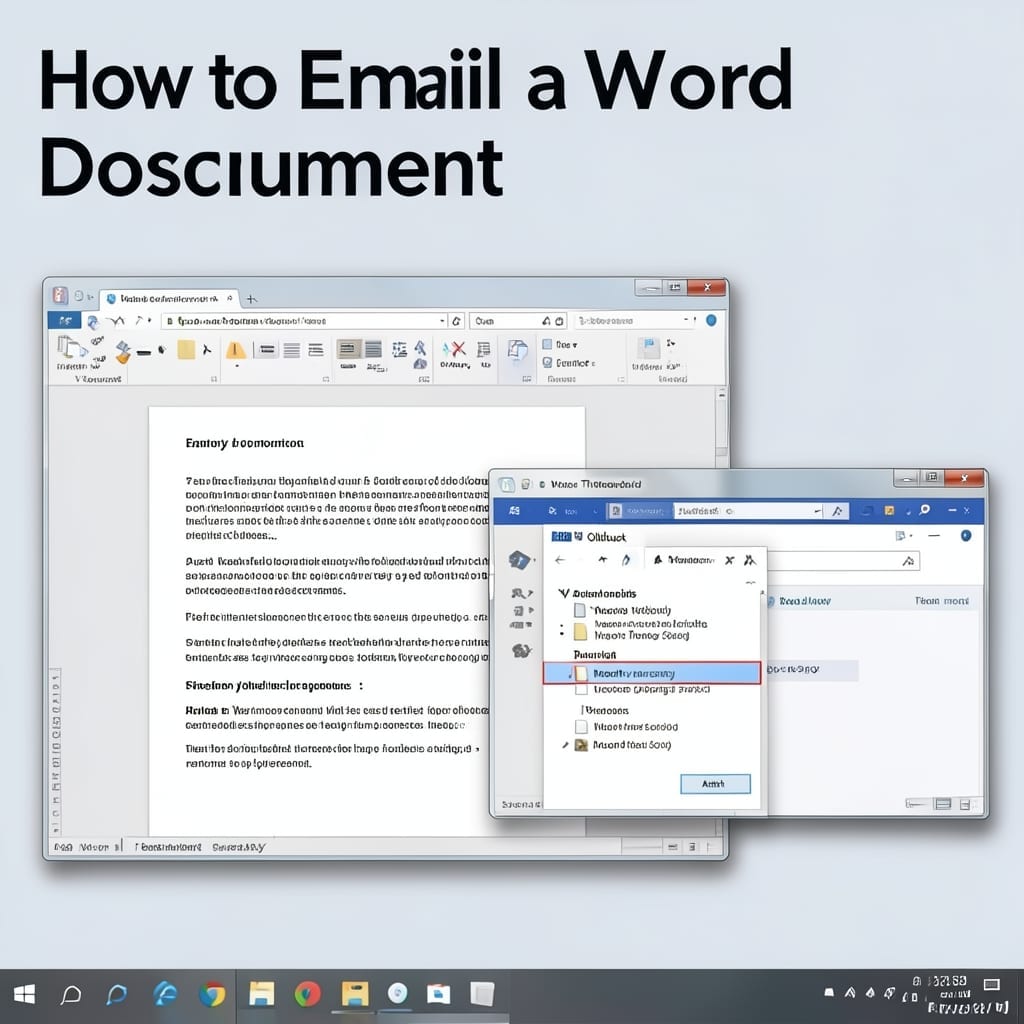Toggle the darker style button next to it
The height and width of the screenshot is (1024, 1024).
pos(373,349)
